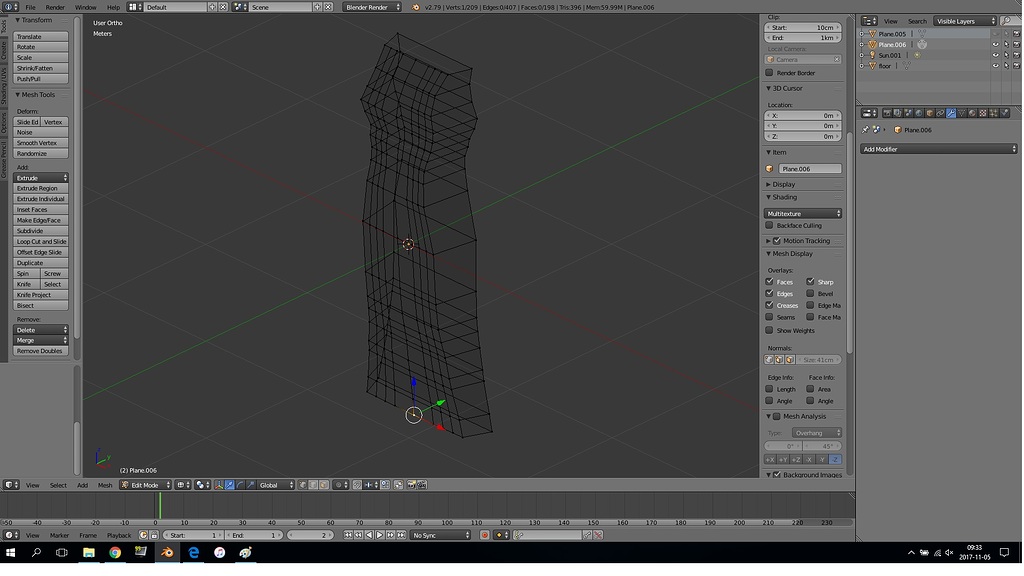Screen dimensions: 1024x576
Task: Open the Material sphere properties tab
Action: point(972,113)
